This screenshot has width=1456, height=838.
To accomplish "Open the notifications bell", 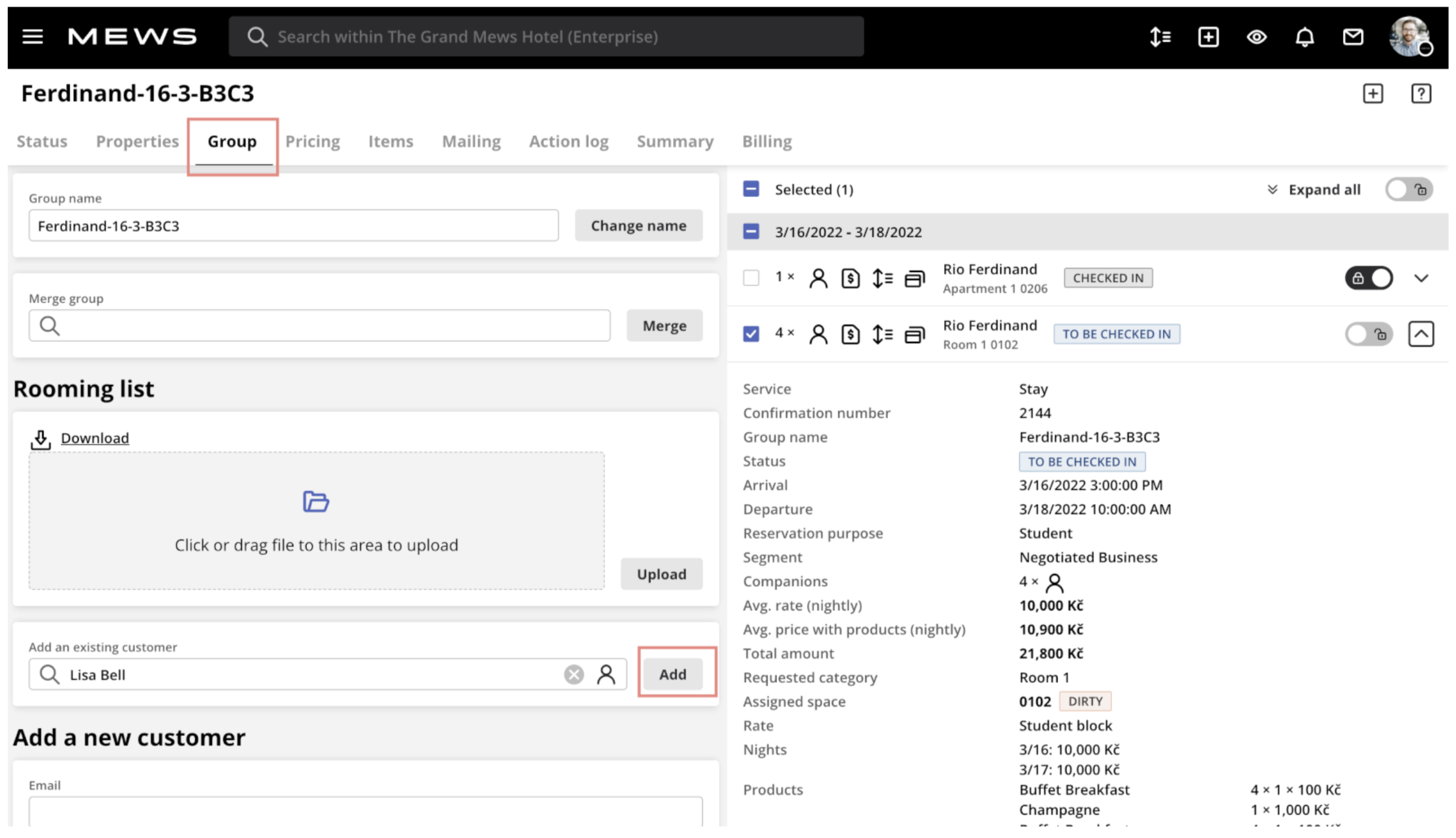I will point(1304,37).
